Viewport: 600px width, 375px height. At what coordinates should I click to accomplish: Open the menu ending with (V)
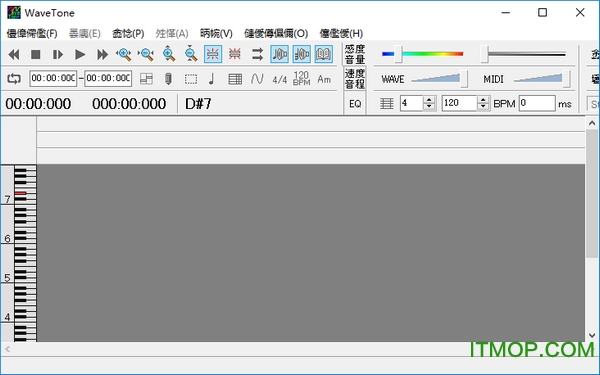tap(216, 34)
